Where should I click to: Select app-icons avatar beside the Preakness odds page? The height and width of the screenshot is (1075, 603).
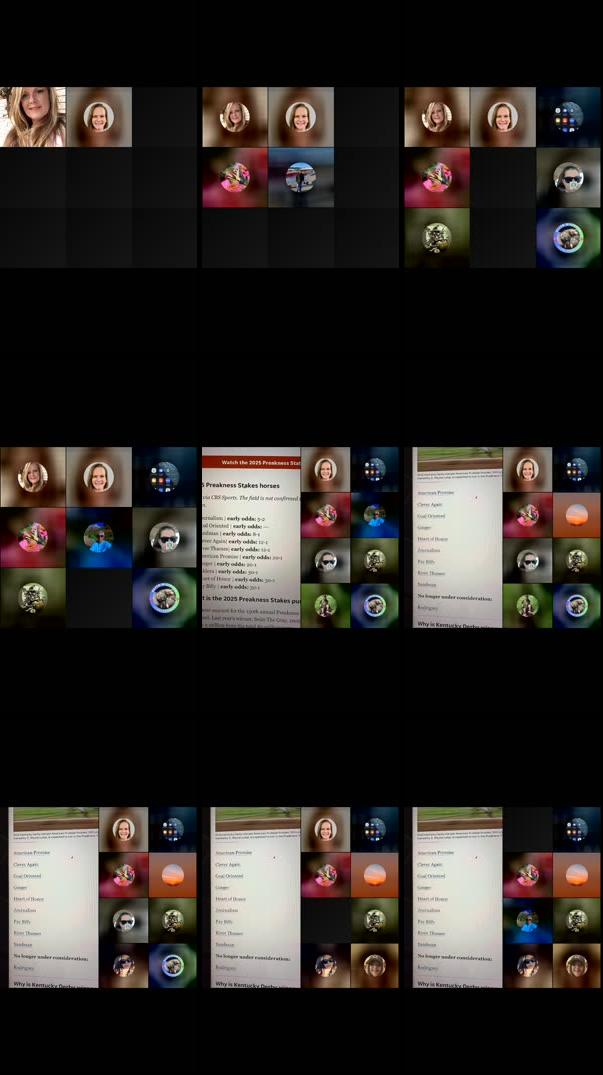coord(374,470)
